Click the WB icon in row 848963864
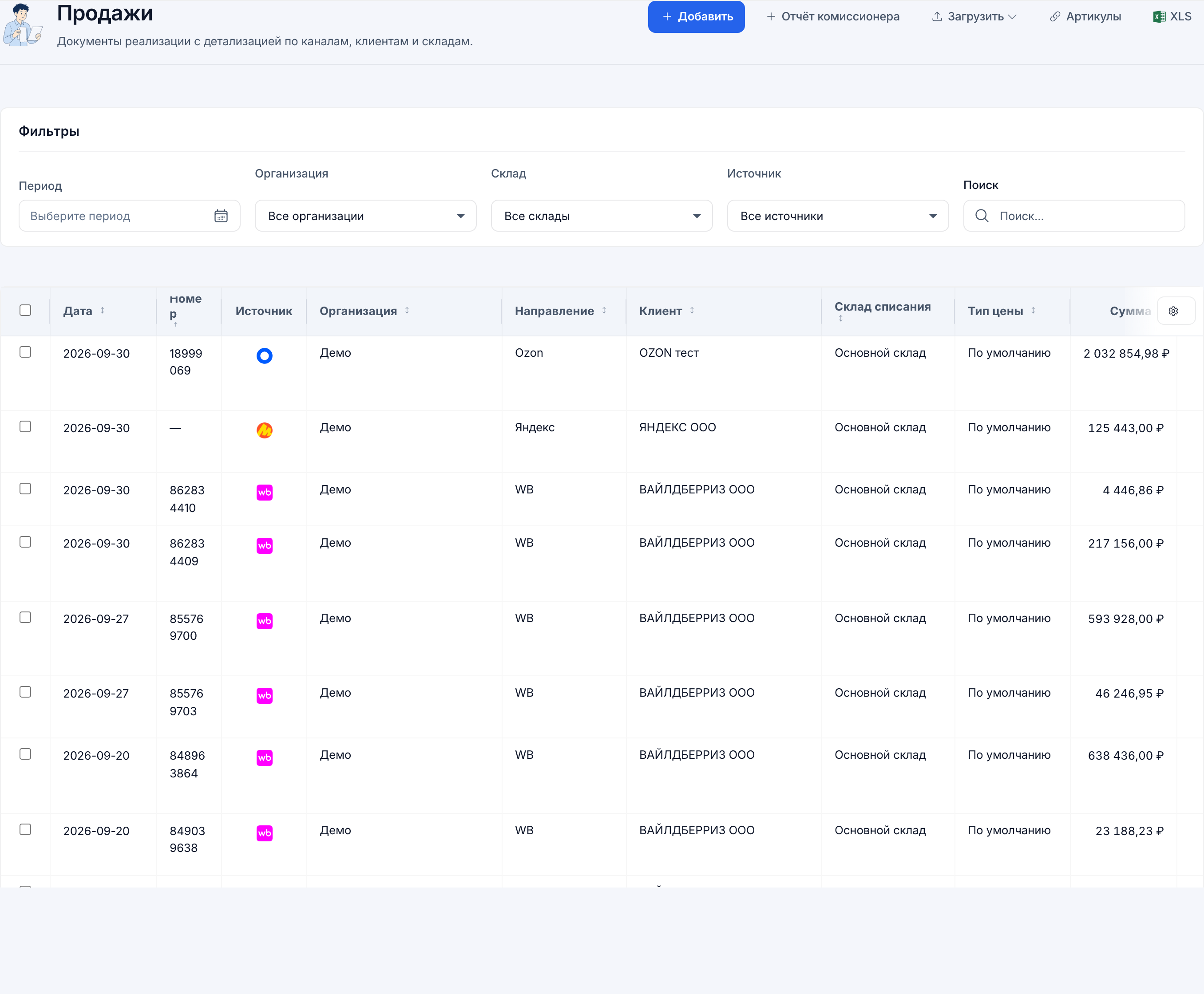This screenshot has height=994, width=1204. [264, 757]
